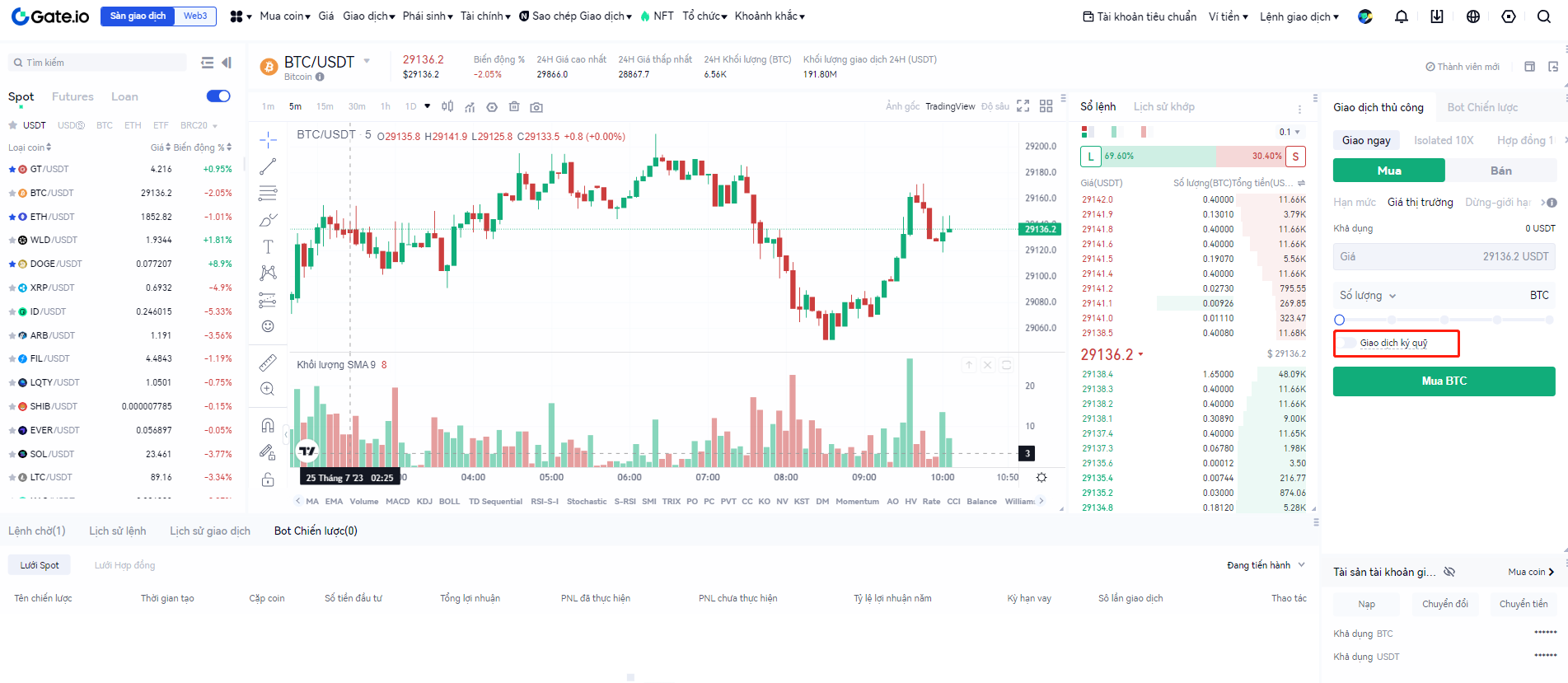
Task: Open the 0.1 order book precision dropdown
Action: point(1290,132)
